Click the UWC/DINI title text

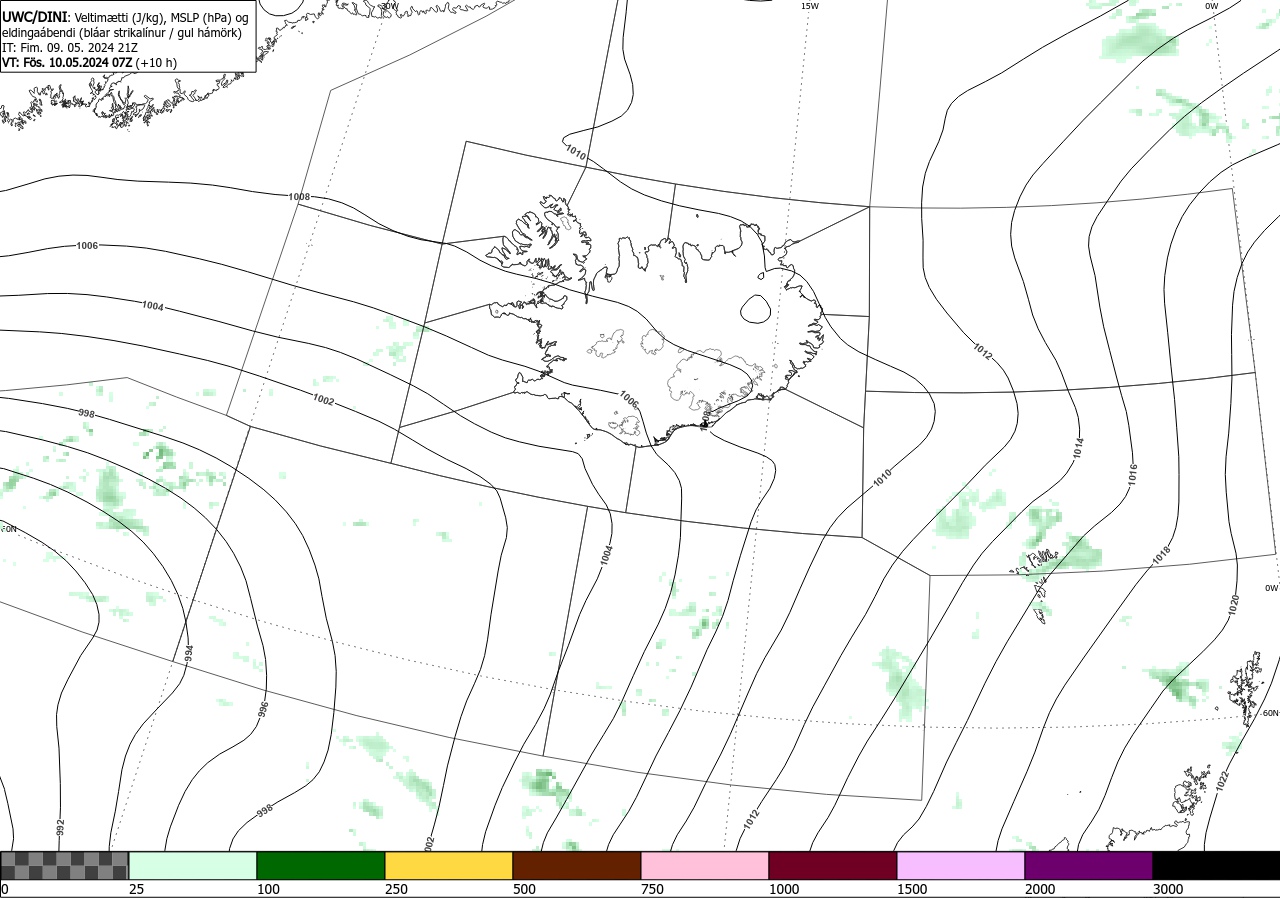point(34,17)
